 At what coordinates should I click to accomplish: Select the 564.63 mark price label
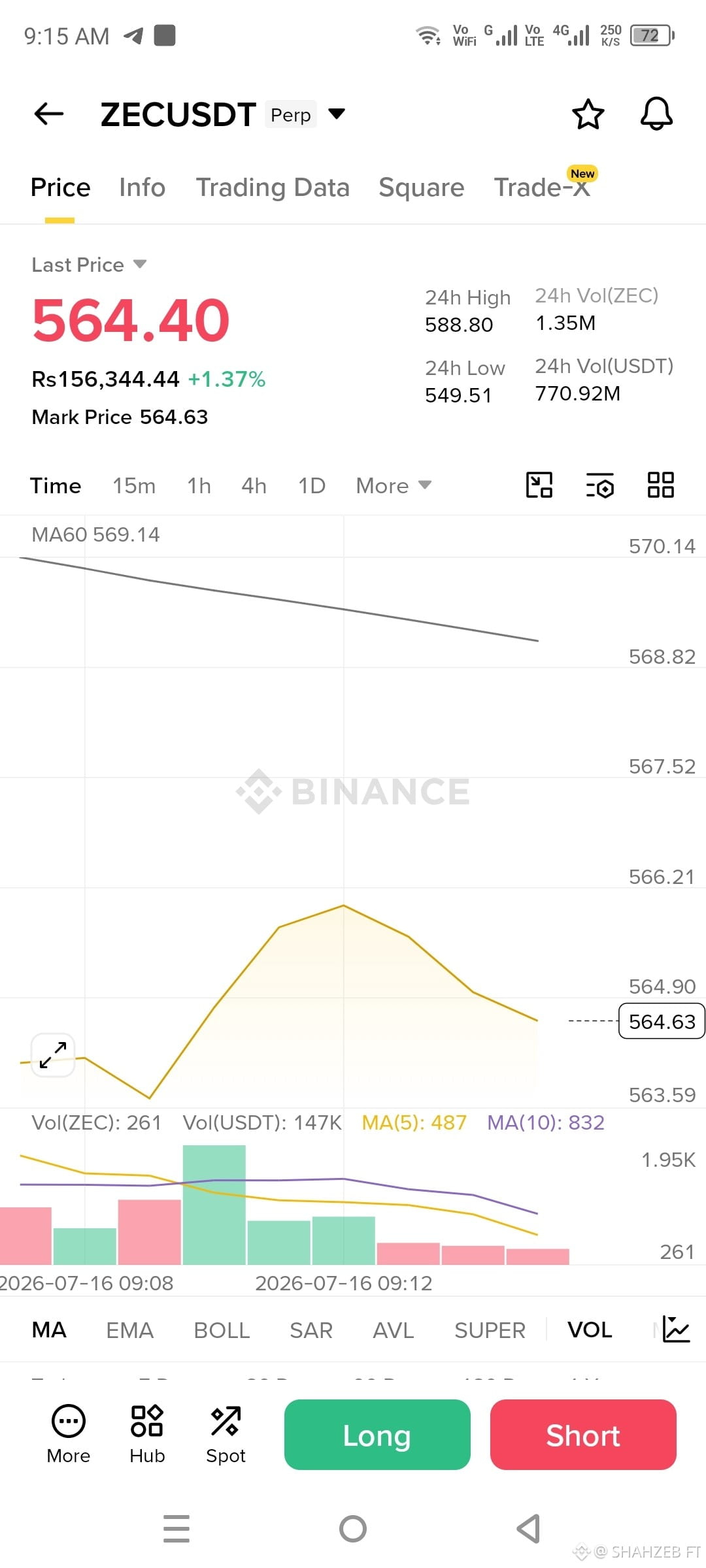pyautogui.click(x=662, y=1021)
